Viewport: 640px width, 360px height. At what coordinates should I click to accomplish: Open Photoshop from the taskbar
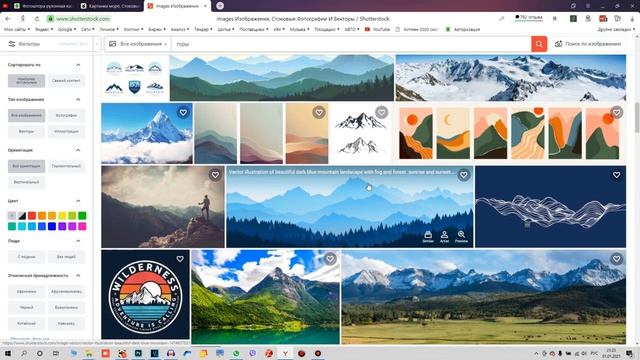pos(138,353)
